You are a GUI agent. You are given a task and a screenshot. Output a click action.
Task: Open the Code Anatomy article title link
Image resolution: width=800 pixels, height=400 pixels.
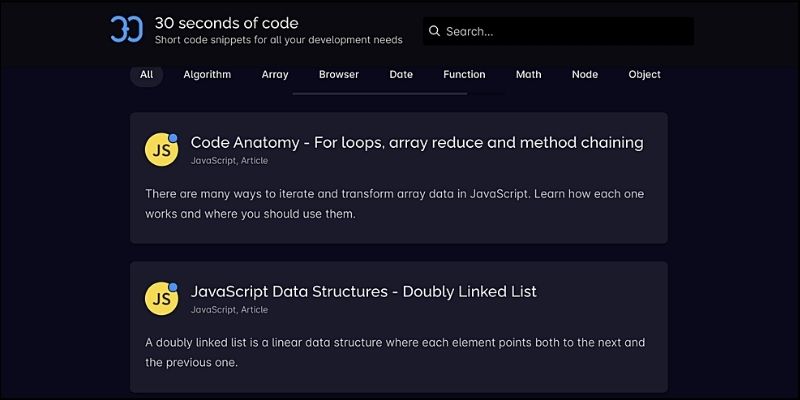416,142
